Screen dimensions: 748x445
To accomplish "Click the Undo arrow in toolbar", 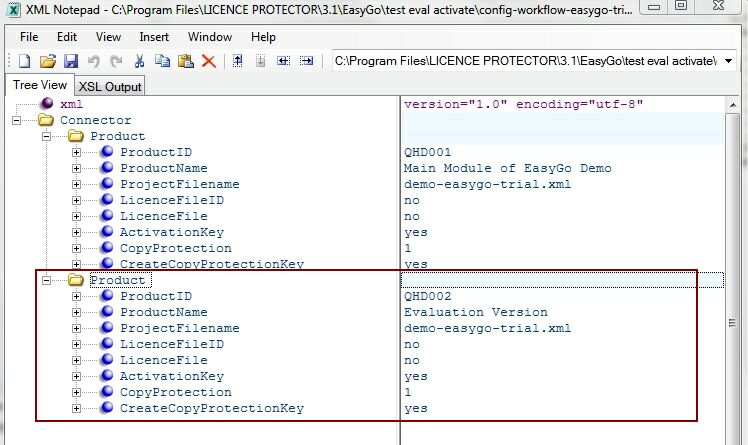I will 94,61.
